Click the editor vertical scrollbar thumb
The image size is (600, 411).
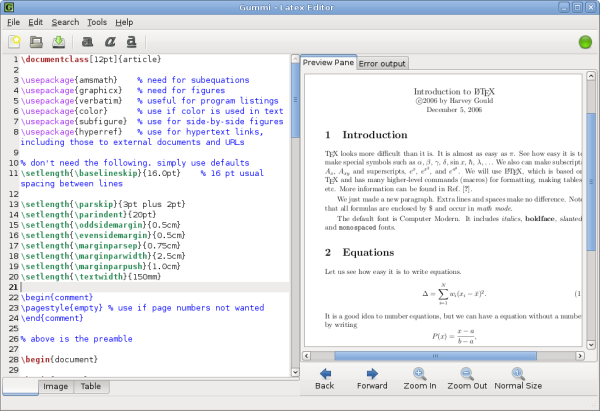coord(295,100)
